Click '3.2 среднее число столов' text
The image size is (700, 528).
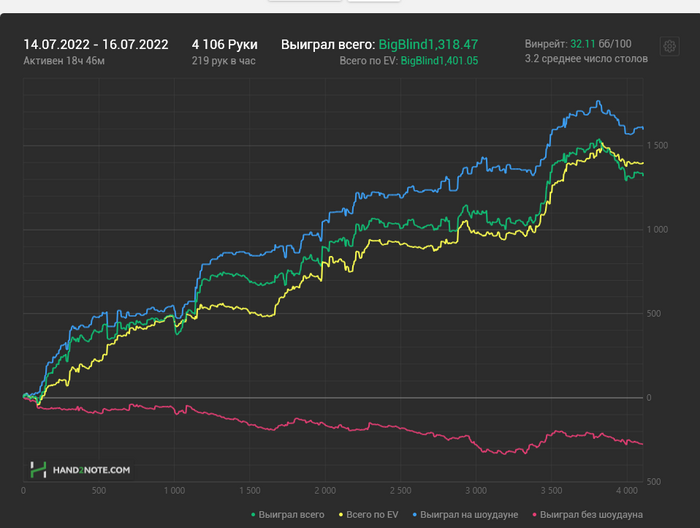(x=586, y=58)
